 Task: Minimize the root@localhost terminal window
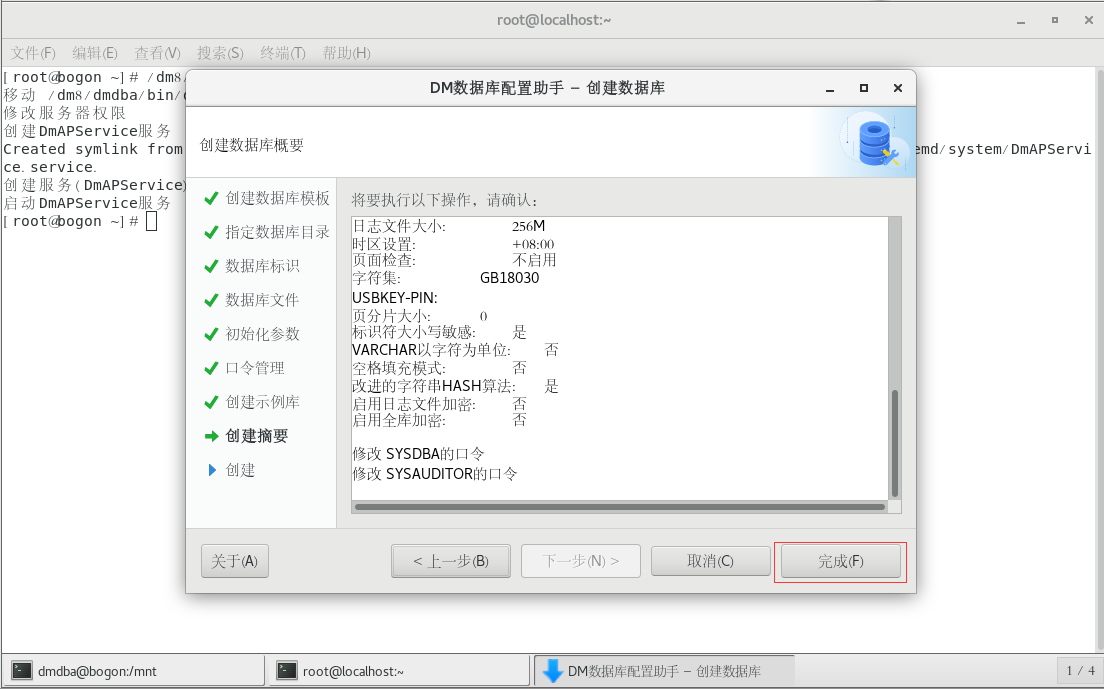(1021, 21)
